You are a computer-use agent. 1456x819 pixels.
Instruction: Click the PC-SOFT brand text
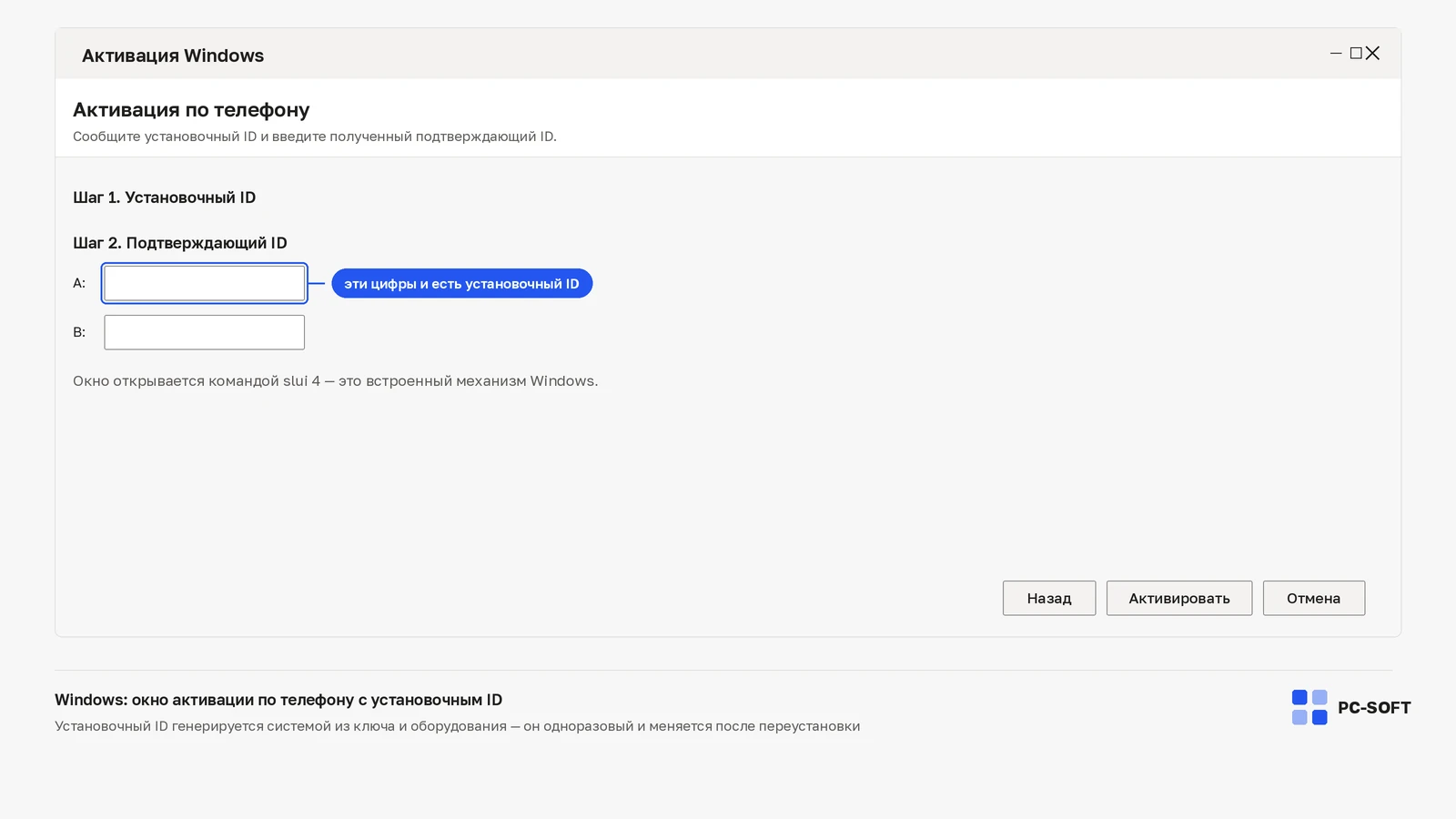(1374, 708)
